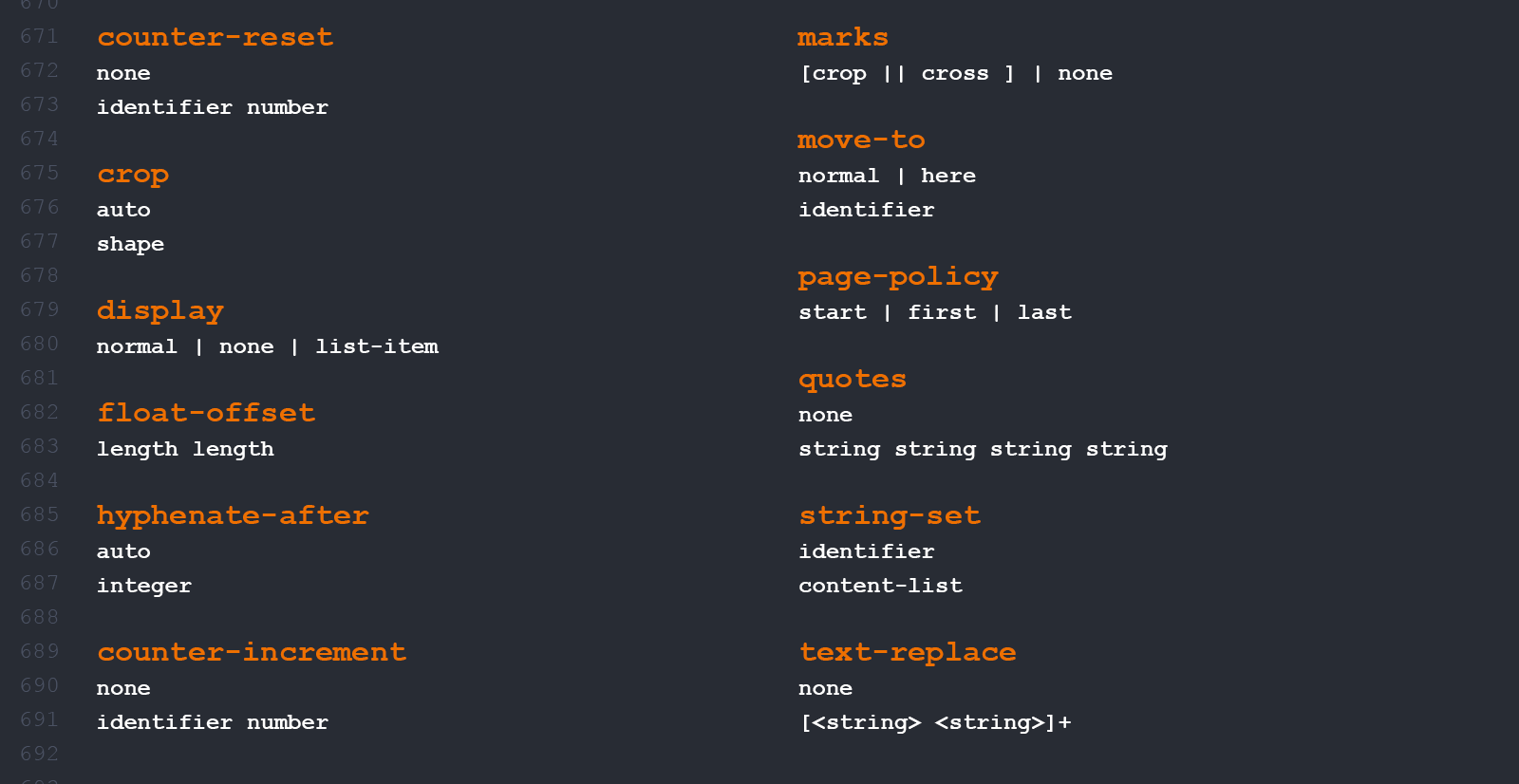
Task: Click line number 689 in gutter
Action: point(40,651)
